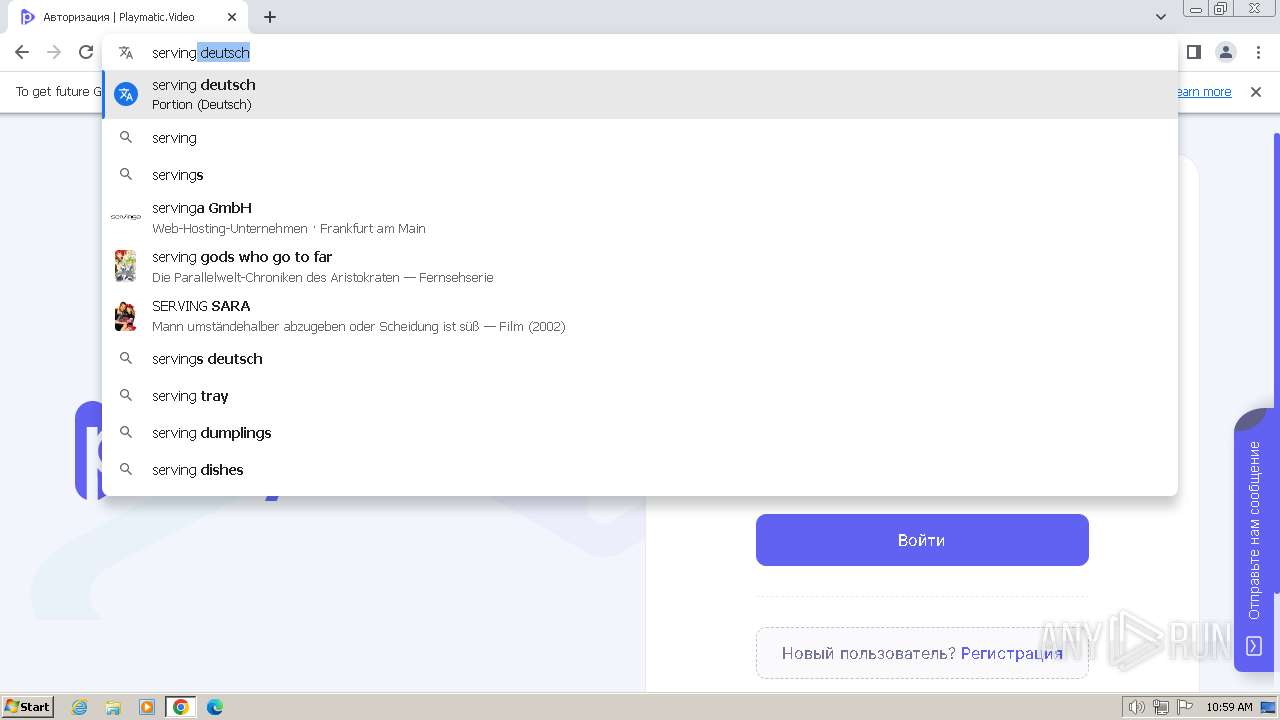Open the 'Learn more' link
Screen dimensions: 1280x720
pyautogui.click(x=1203, y=92)
